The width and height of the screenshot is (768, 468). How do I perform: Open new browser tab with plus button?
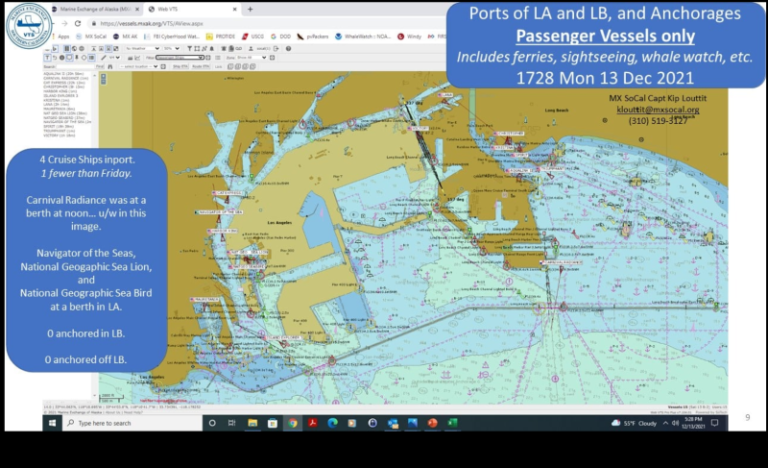pos(250,9)
